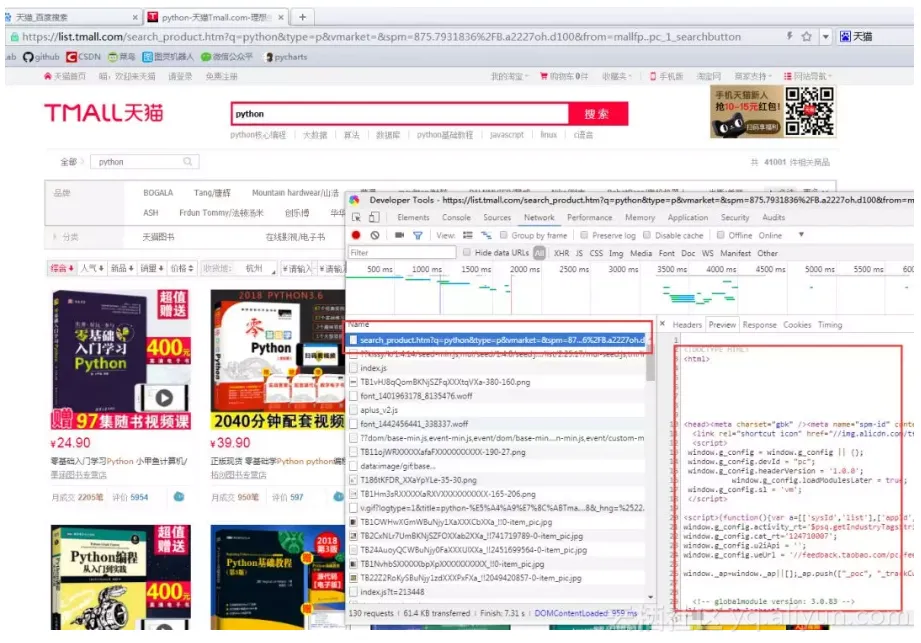This screenshot has width=921, height=643.
Task: Select the large request rows view icon
Action: coord(468,235)
